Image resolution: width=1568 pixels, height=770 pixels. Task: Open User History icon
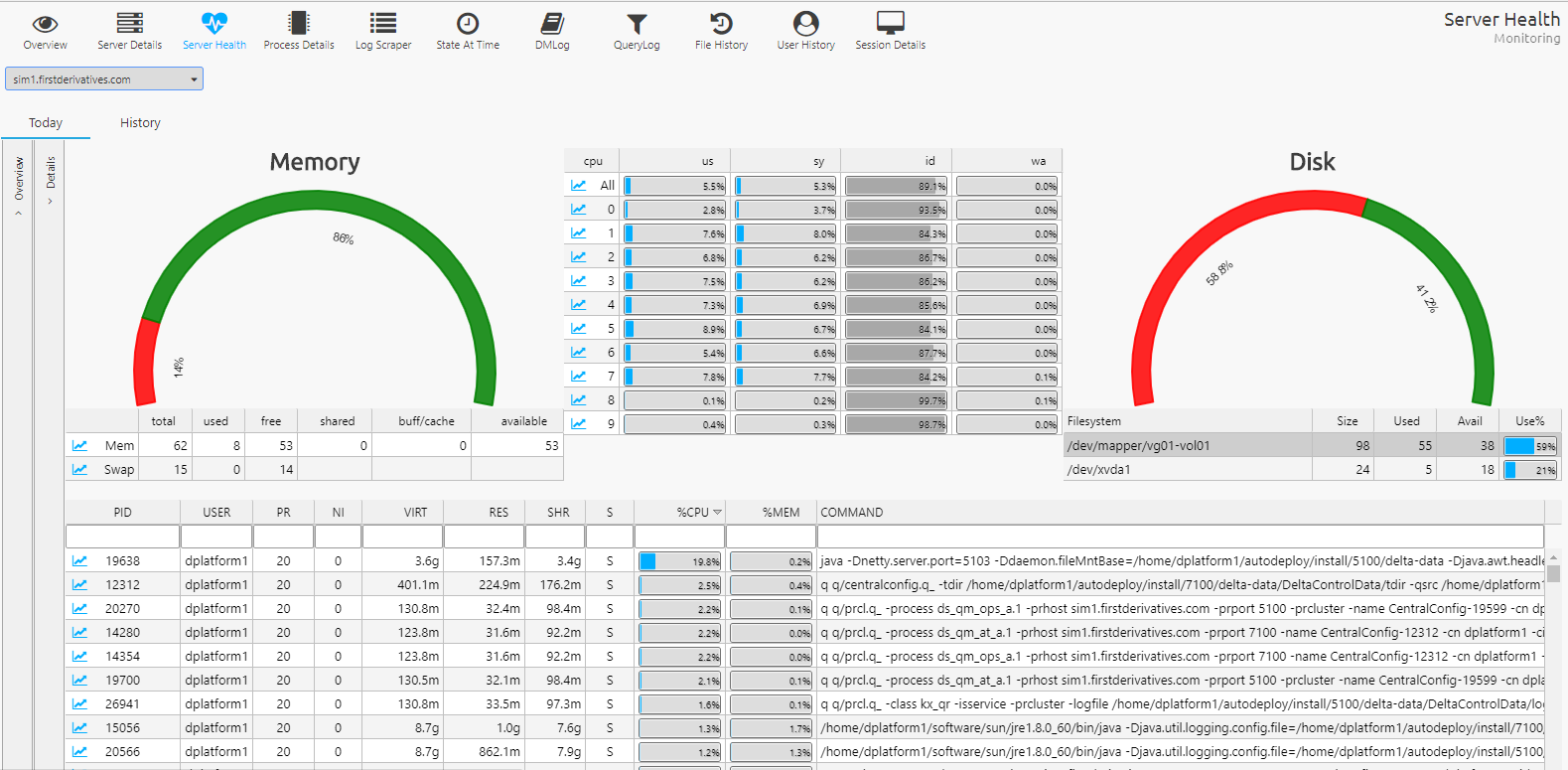pyautogui.click(x=806, y=23)
